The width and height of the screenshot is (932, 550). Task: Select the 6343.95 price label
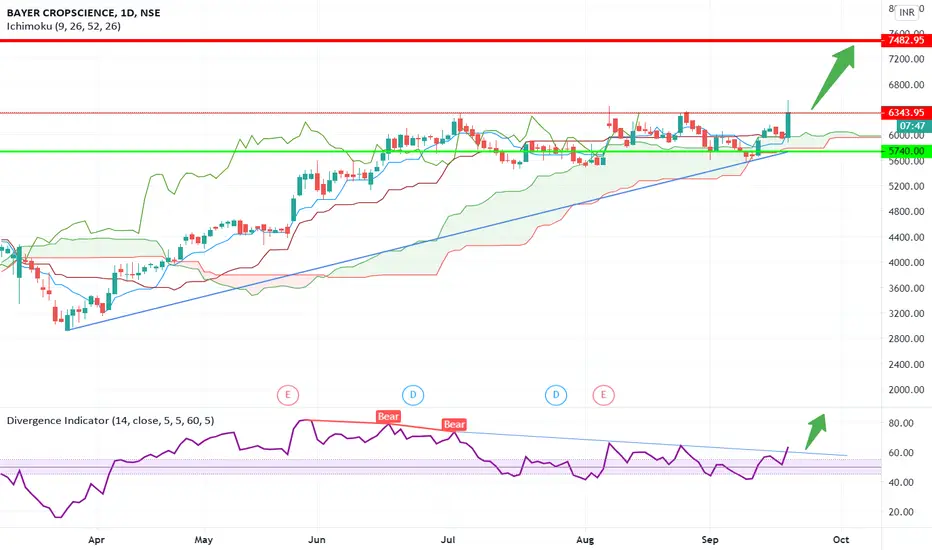tap(906, 112)
